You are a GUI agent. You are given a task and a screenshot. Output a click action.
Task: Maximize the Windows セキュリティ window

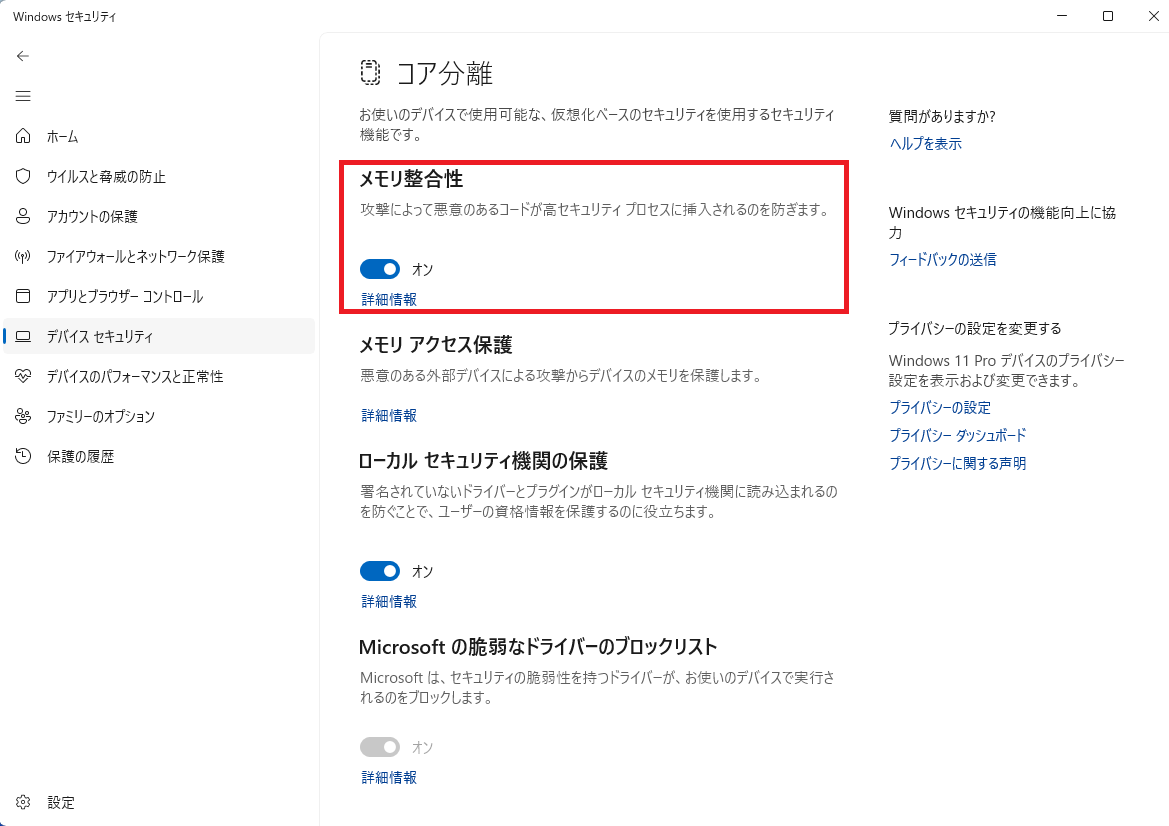tap(1108, 16)
